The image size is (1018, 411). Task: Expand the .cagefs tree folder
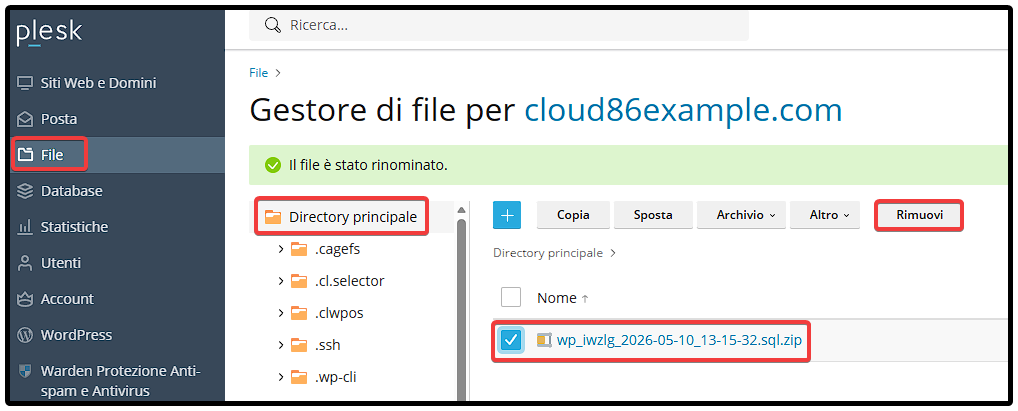280,249
